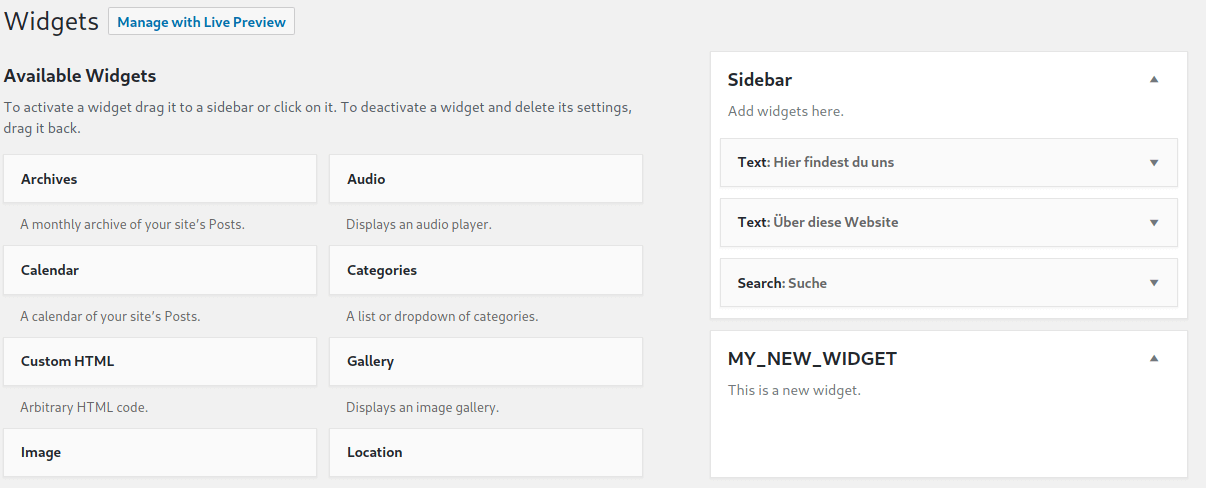Viewport: 1206px width, 488px height.
Task: Collapse the Sidebar panel arrow
Action: tap(1154, 80)
